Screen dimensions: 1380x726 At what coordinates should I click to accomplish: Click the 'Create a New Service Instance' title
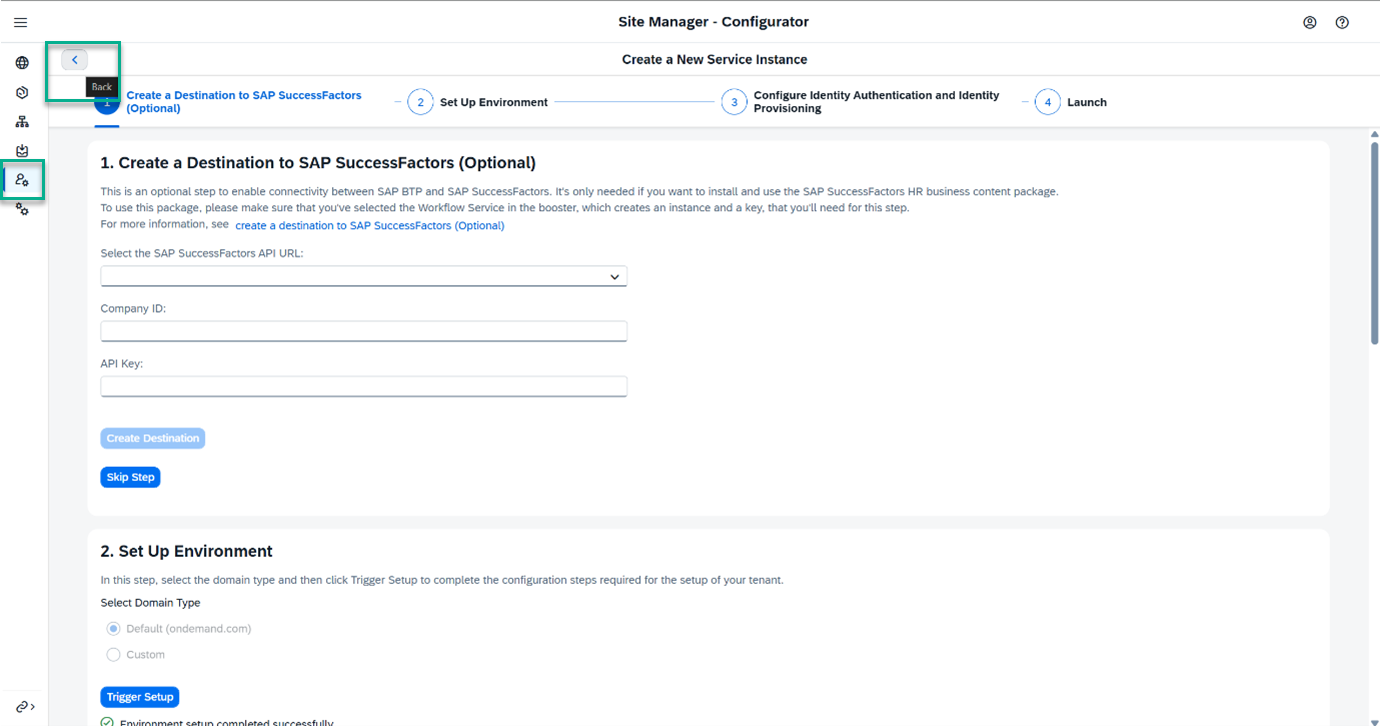(715, 60)
